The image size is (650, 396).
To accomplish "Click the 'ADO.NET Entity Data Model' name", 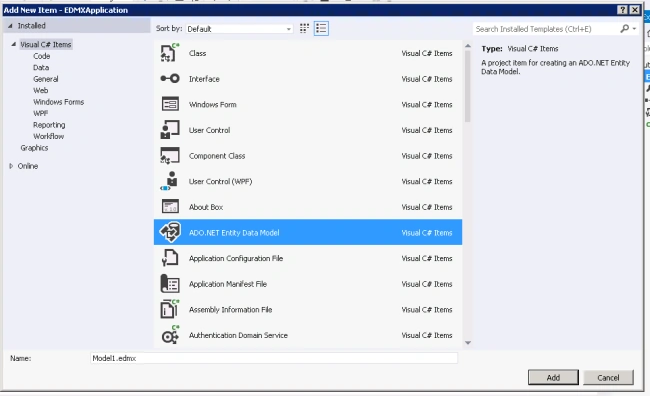I will click(234, 233).
